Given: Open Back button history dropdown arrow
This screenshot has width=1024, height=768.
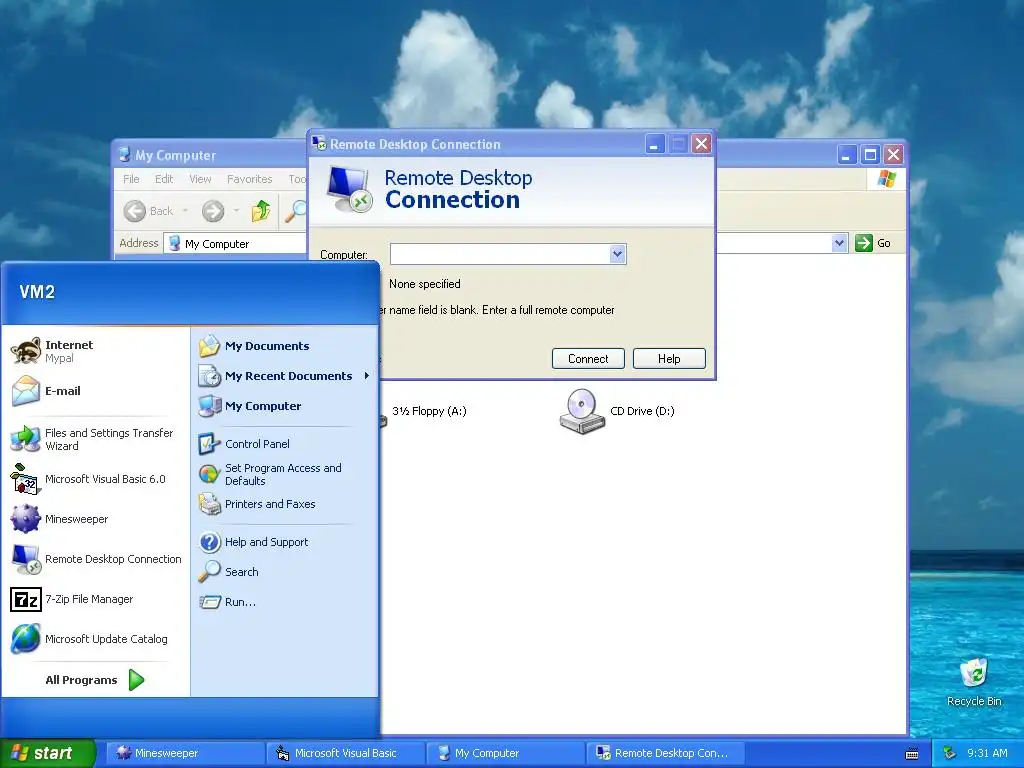Looking at the screenshot, I should [185, 211].
